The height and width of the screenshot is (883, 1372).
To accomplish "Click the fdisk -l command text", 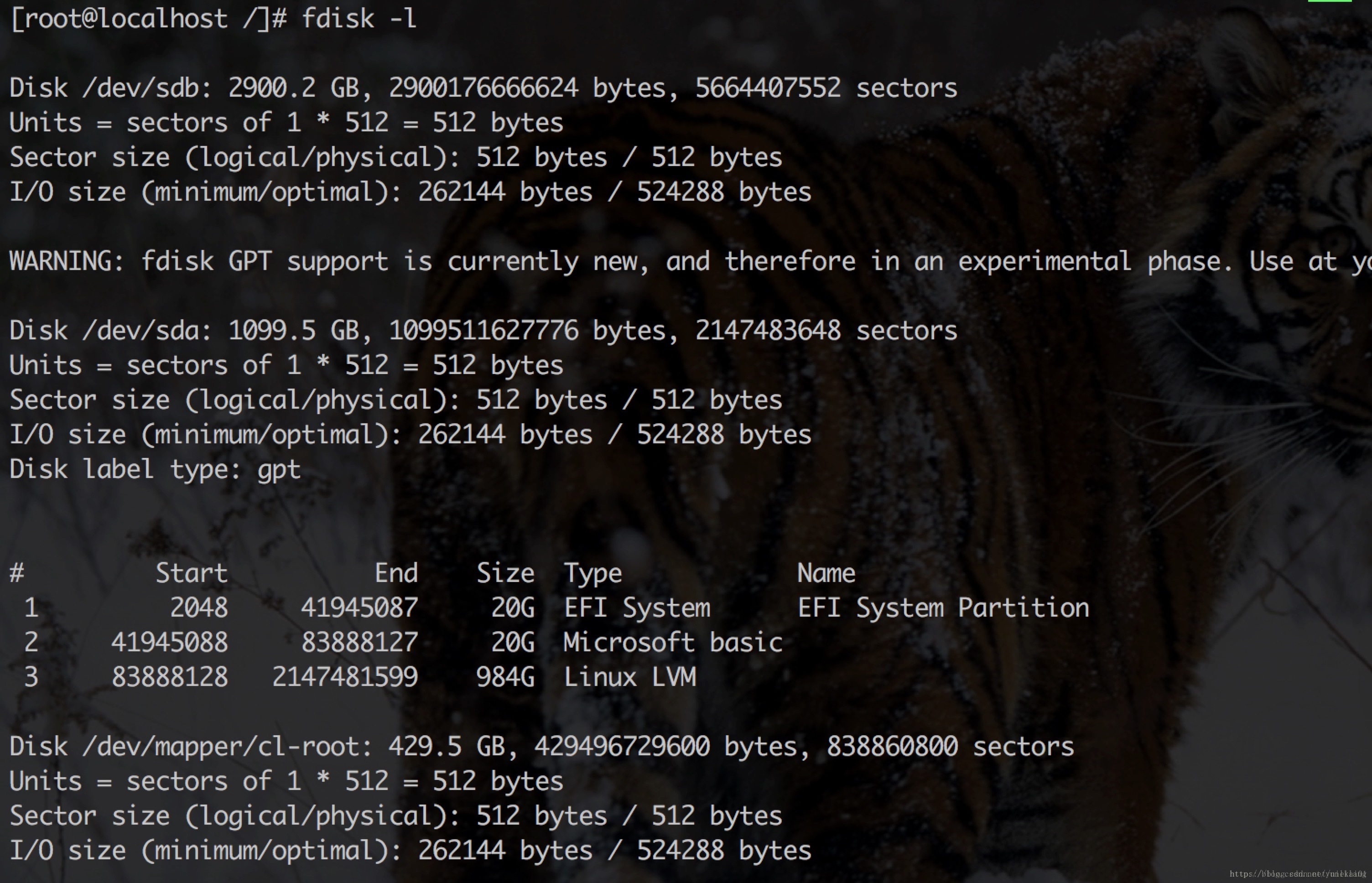I will (x=359, y=18).
